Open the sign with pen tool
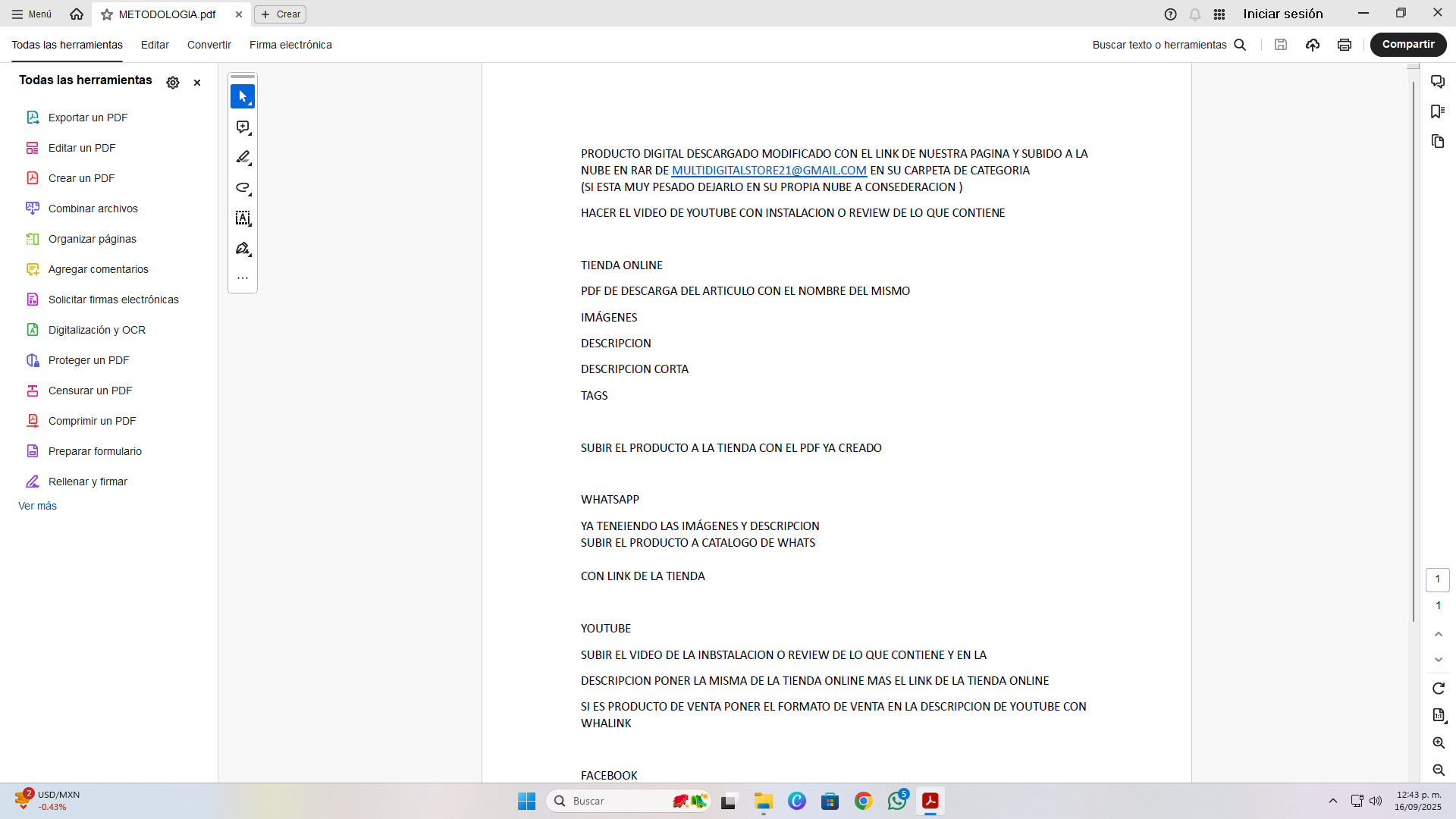This screenshot has width=1456, height=819. tap(243, 249)
